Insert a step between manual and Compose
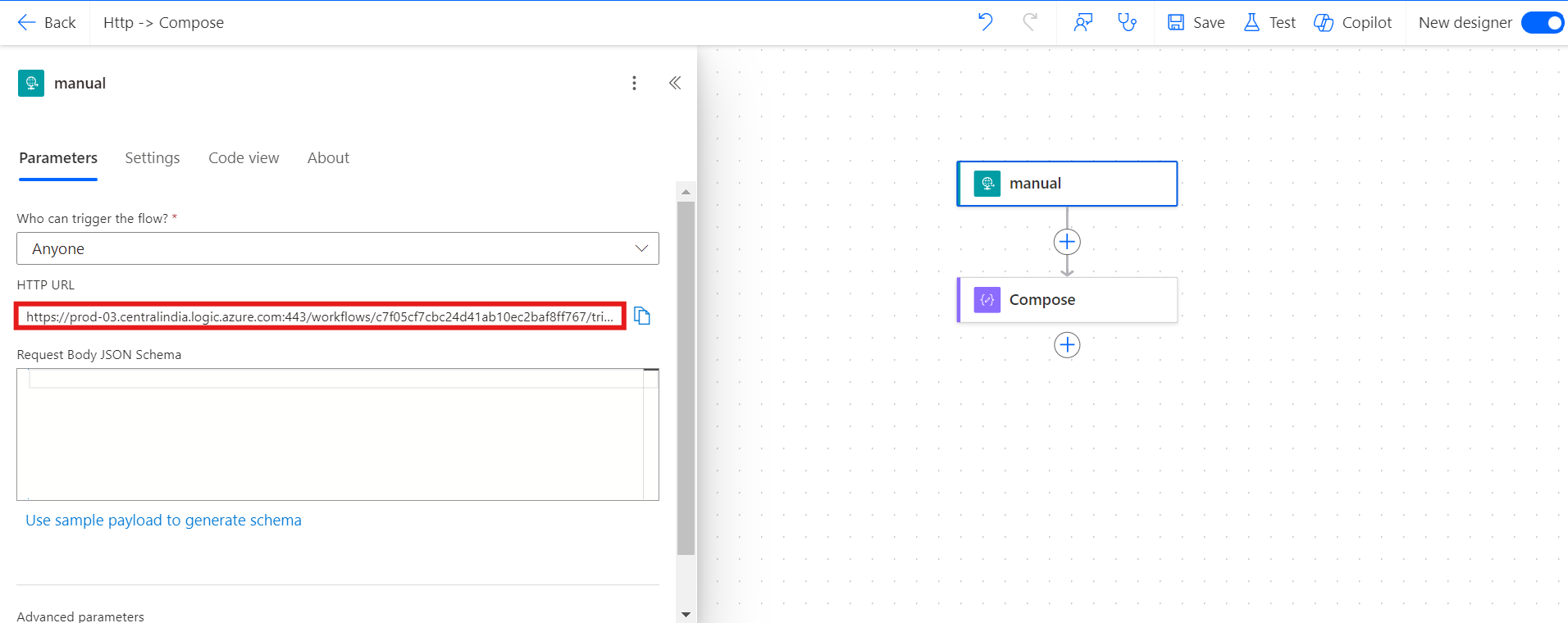 pos(1067,242)
